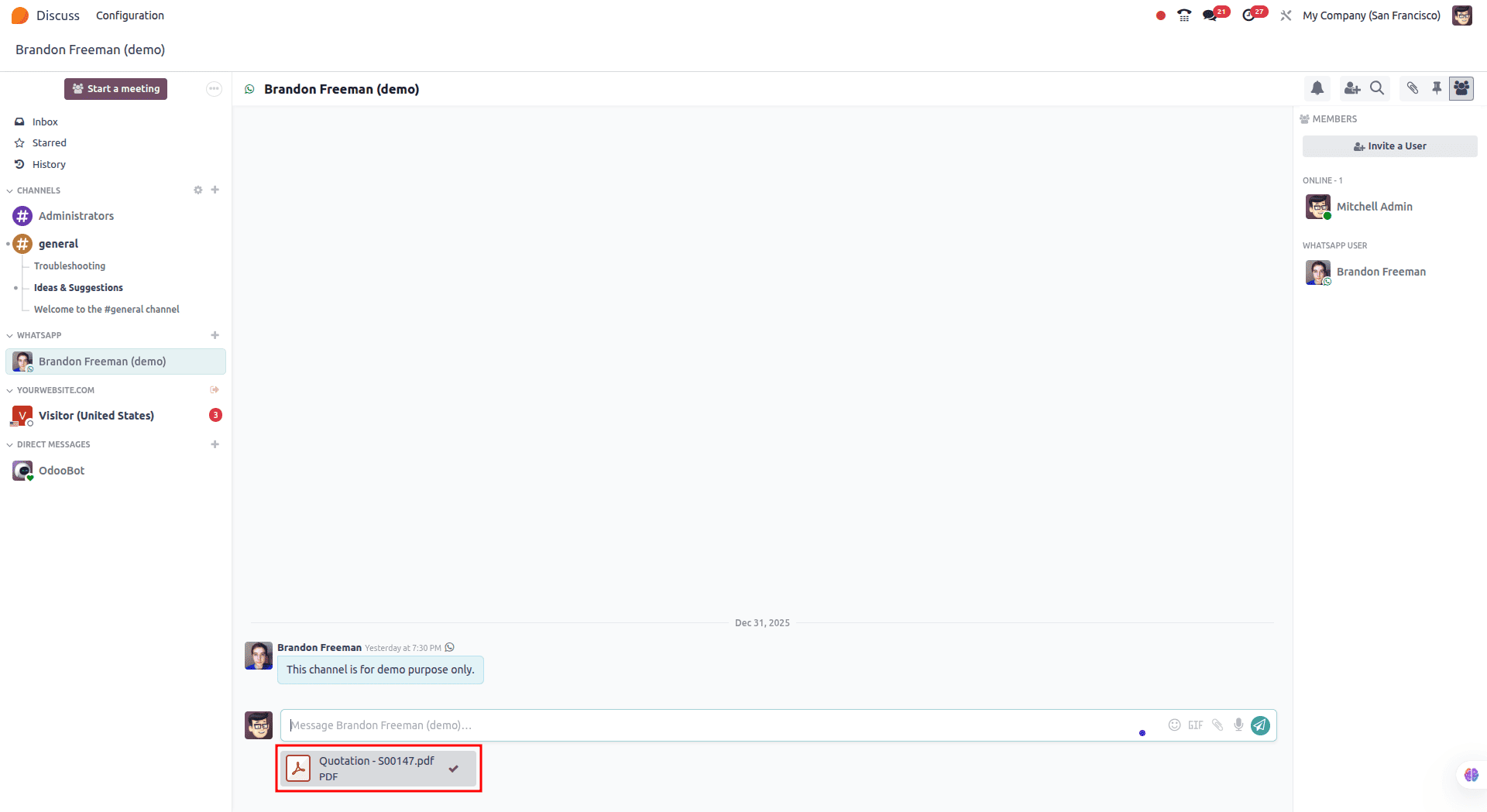This screenshot has height=812, width=1487.
Task: Send the message with the paper plane icon
Action: [x=1260, y=725]
